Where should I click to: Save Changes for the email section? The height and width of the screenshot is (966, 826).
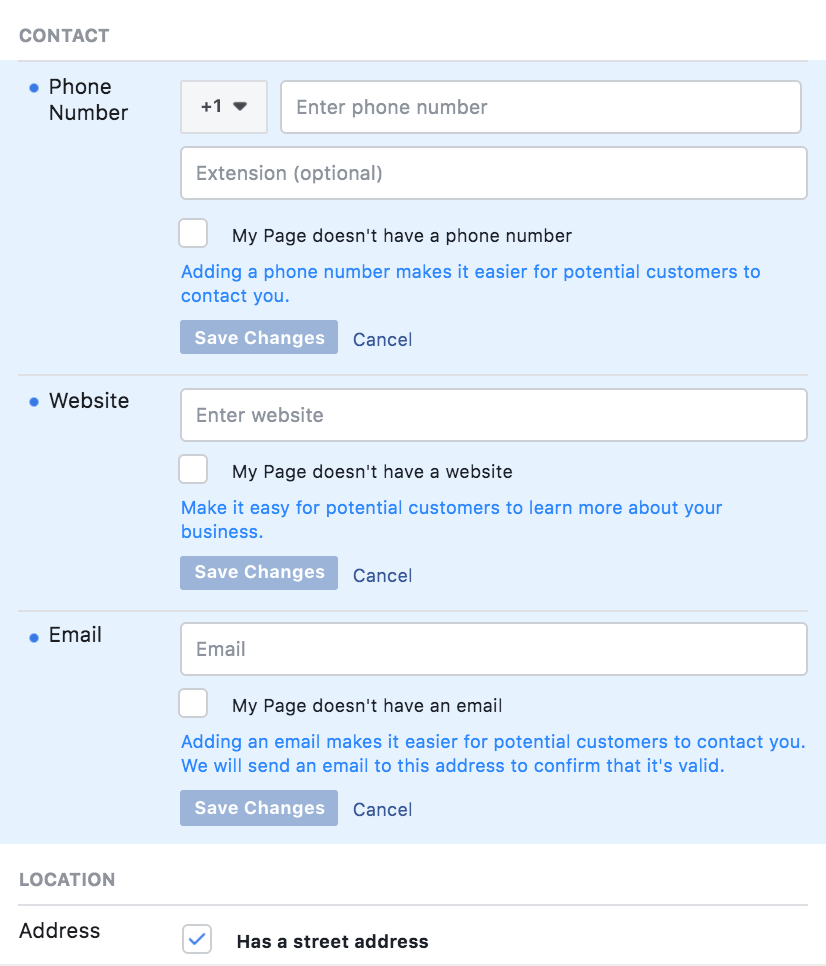(x=259, y=808)
